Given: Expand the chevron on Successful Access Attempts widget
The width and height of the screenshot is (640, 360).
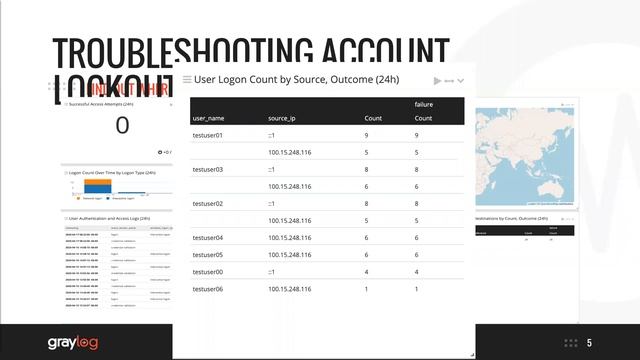Looking at the screenshot, I should coord(171,104).
